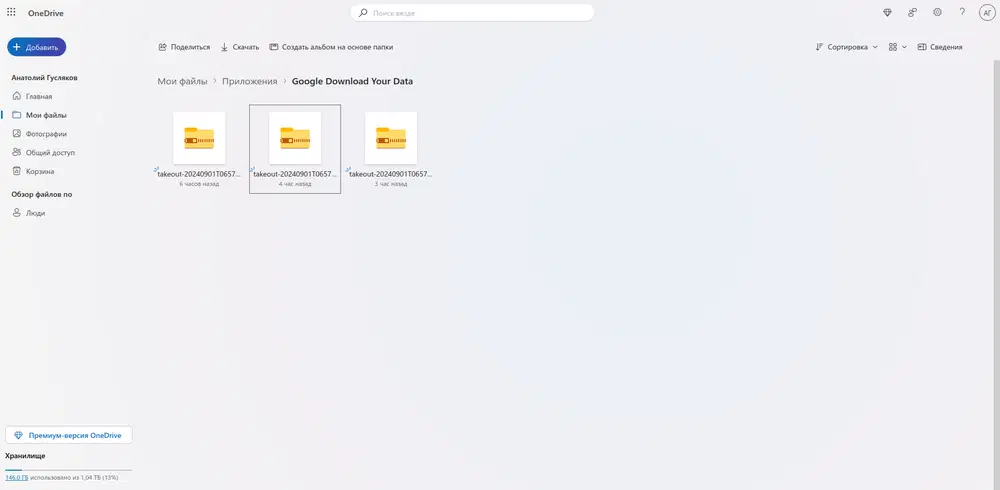This screenshot has width=1000, height=490.
Task: Click the "Премиум-версия OneDrive" button
Action: 69,435
